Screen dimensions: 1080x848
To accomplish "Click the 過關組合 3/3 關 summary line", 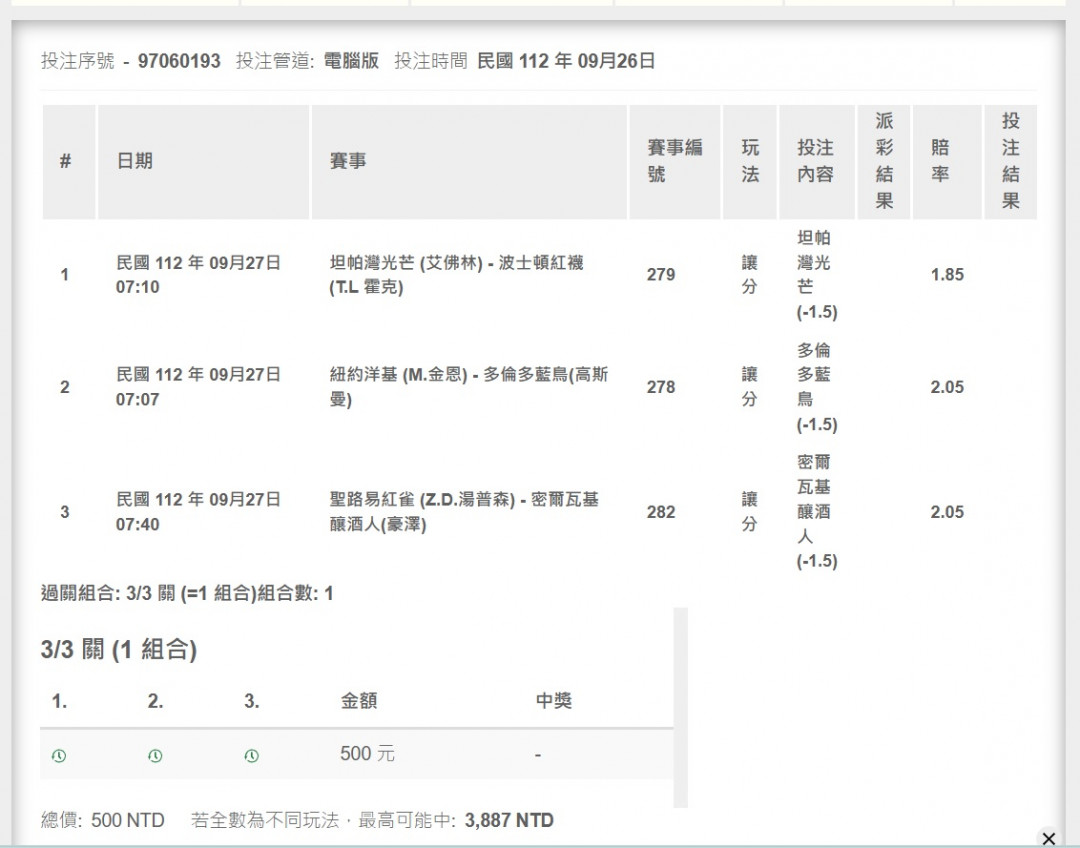I will tap(187, 593).
